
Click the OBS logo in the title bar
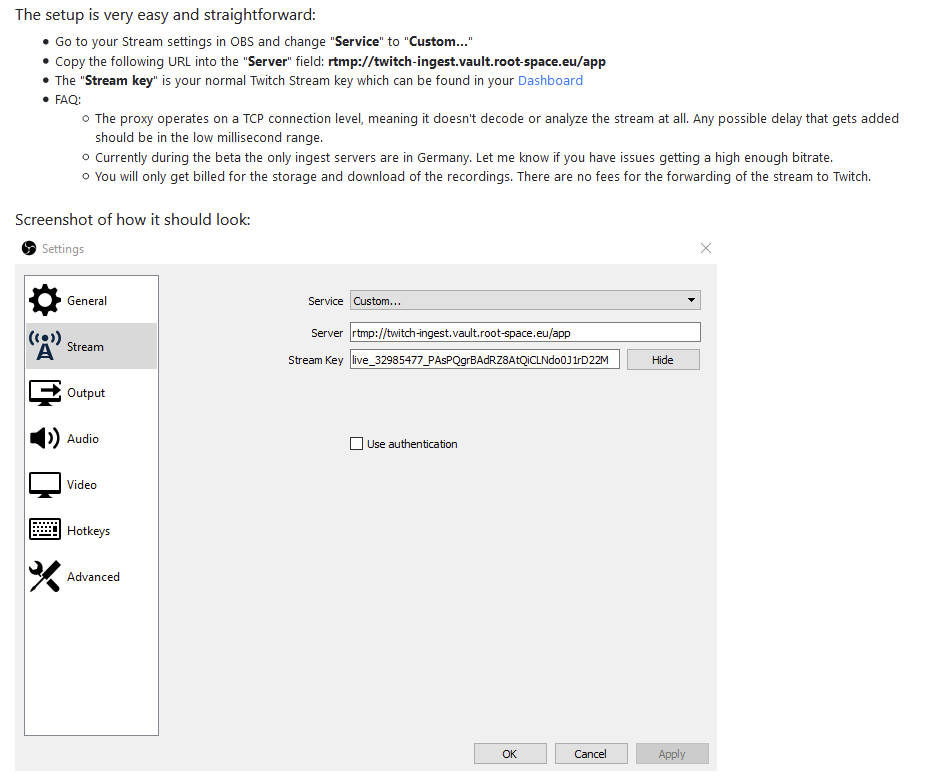pyautogui.click(x=27, y=248)
